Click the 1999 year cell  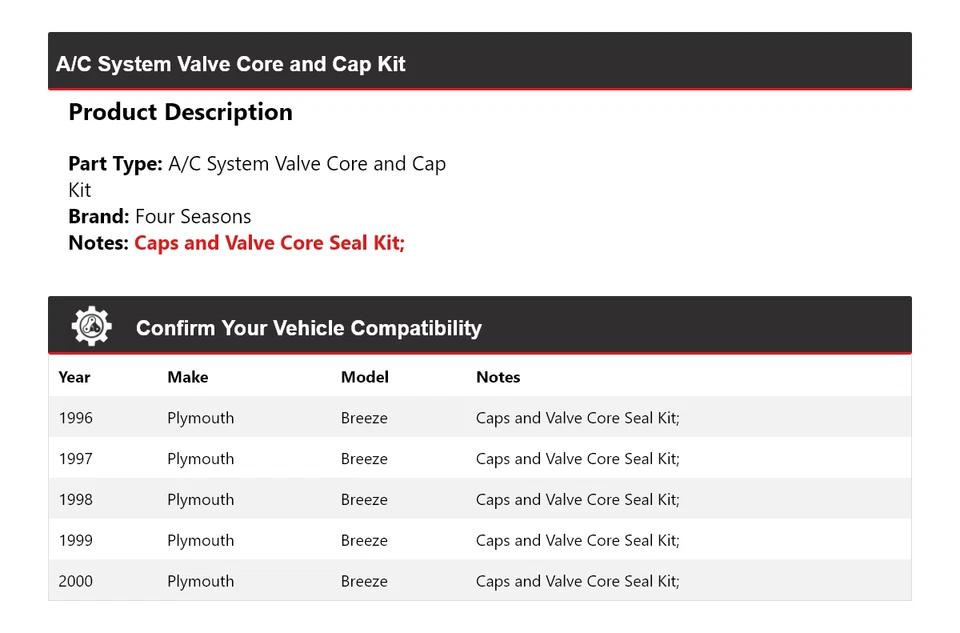[x=76, y=541]
